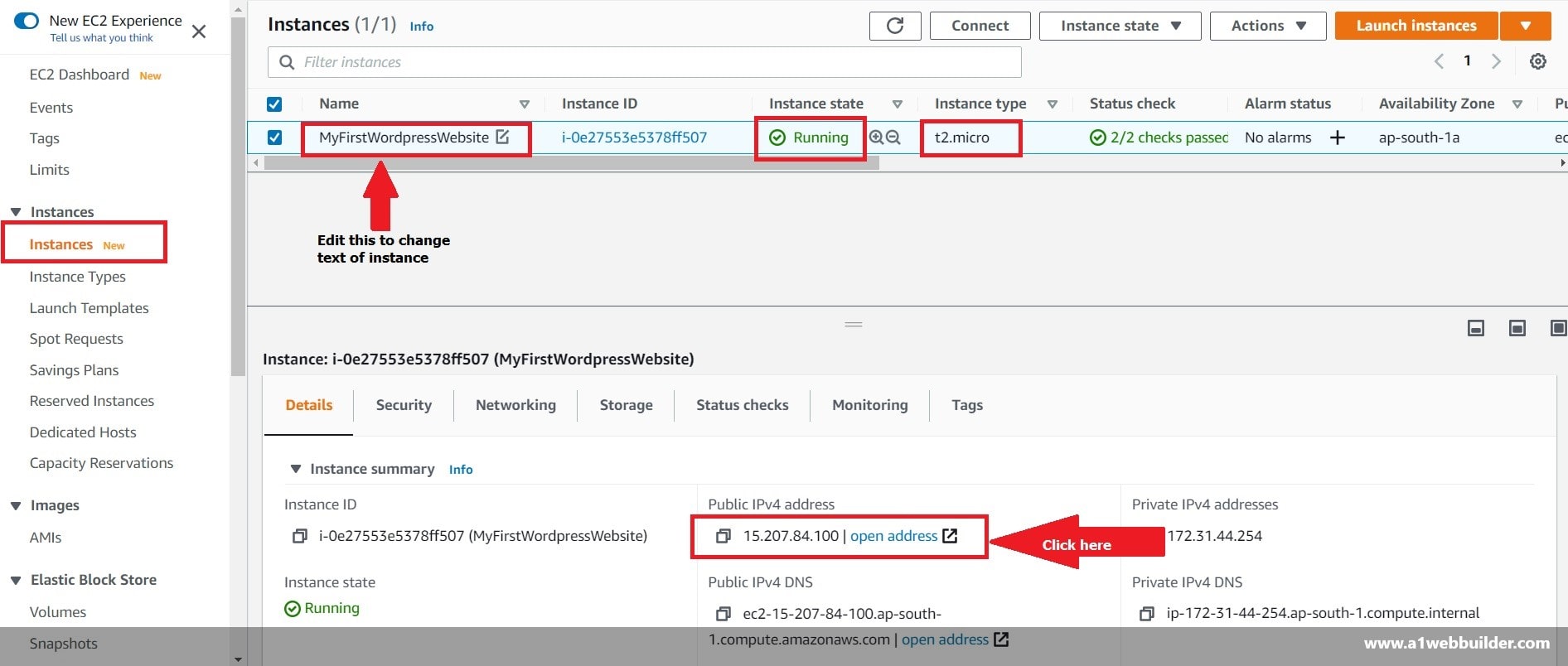Copy the Public IPv4 DNS with copy icon
This screenshot has width=1568, height=666.
coord(724,614)
